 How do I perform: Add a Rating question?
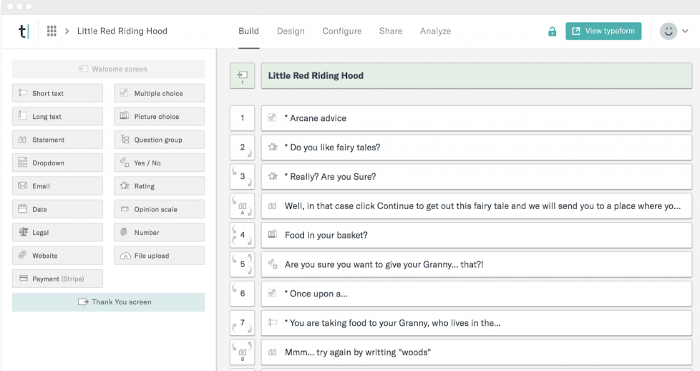pyautogui.click(x=159, y=186)
